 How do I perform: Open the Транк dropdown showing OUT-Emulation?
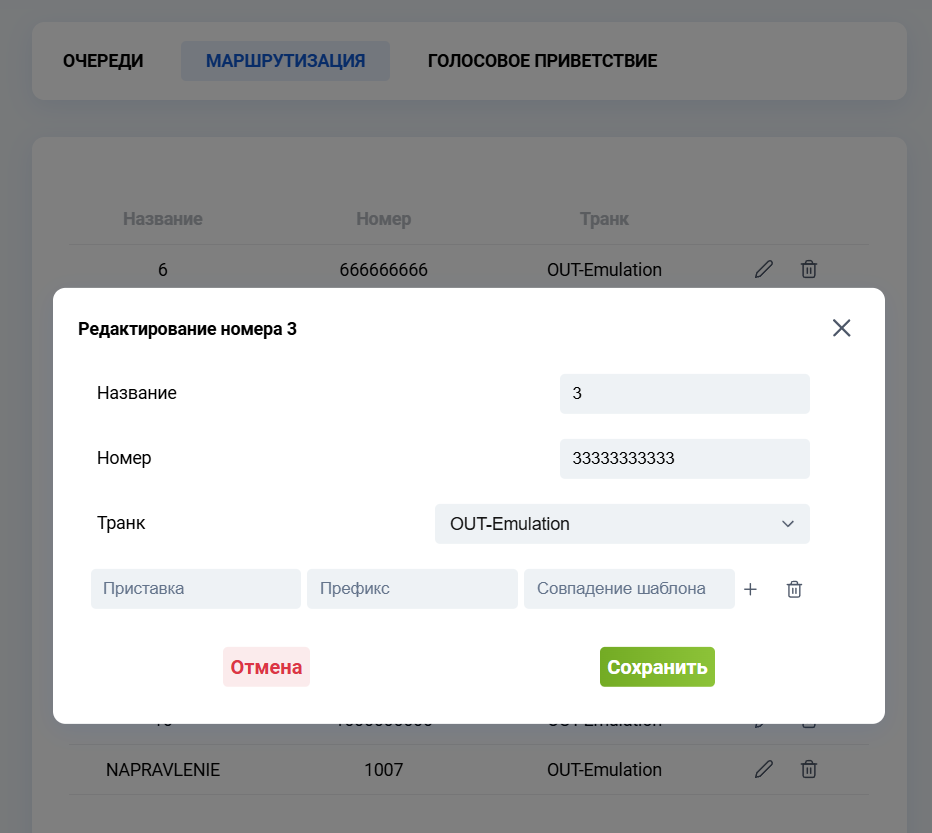click(621, 524)
